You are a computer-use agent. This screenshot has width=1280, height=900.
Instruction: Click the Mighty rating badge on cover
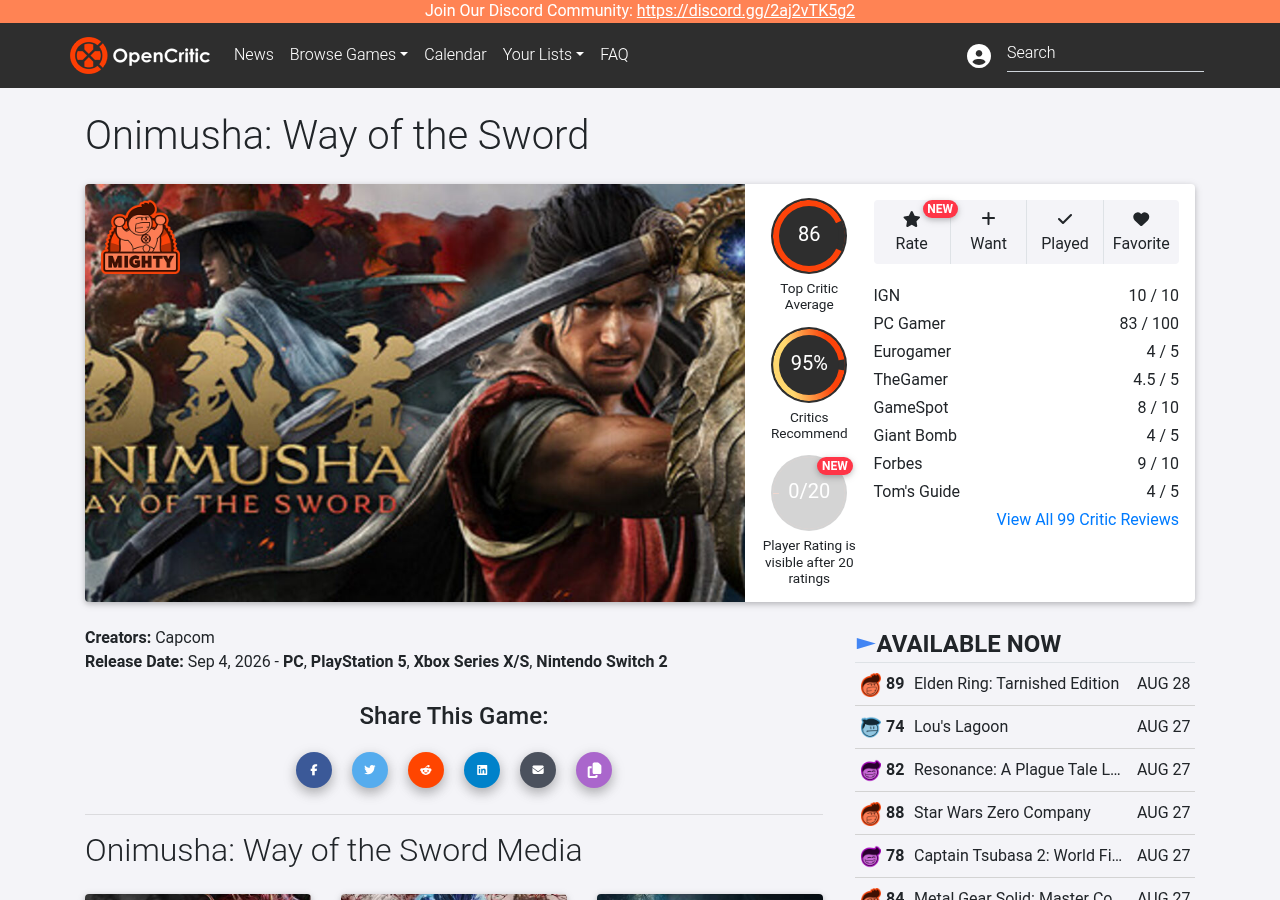pyautogui.click(x=141, y=237)
